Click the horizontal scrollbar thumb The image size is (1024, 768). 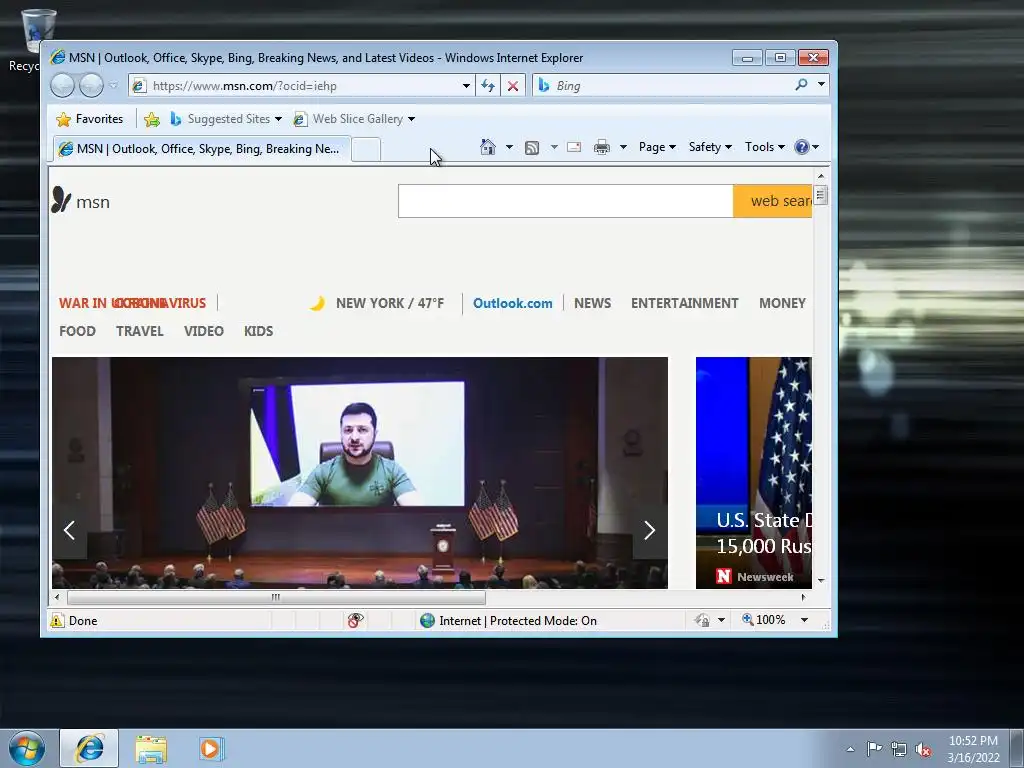click(x=276, y=597)
